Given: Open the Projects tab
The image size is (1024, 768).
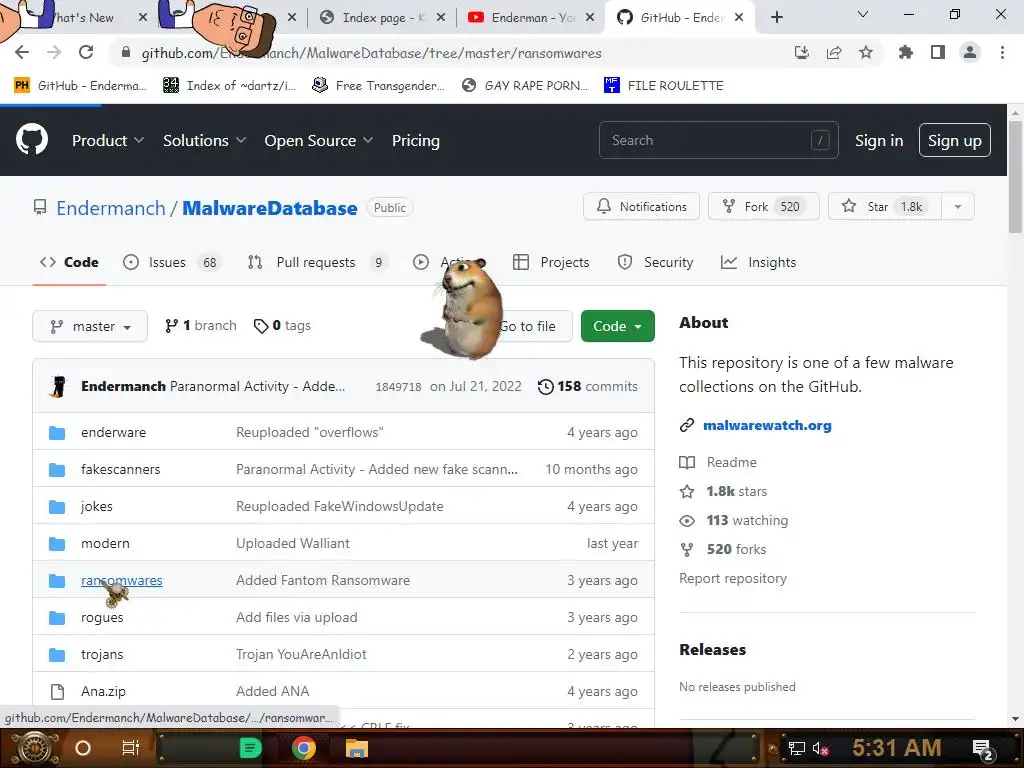Looking at the screenshot, I should point(551,262).
